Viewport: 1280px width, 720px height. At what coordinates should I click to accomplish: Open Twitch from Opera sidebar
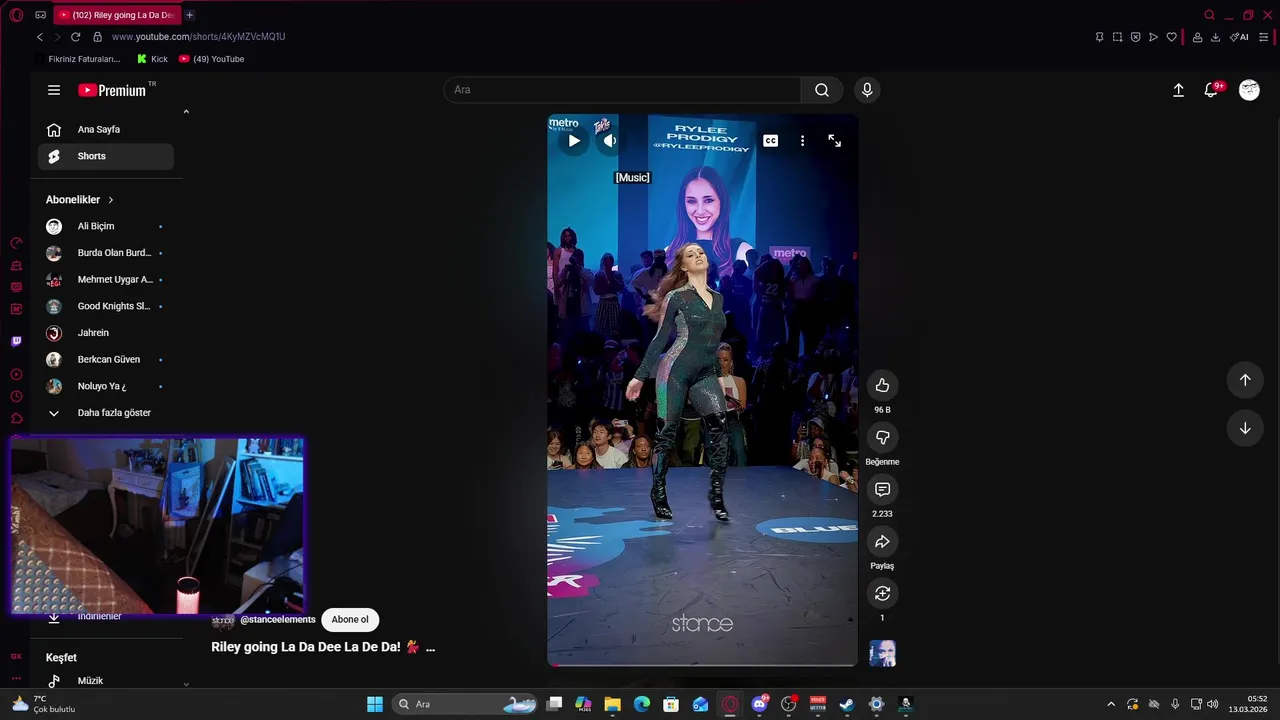click(x=16, y=341)
